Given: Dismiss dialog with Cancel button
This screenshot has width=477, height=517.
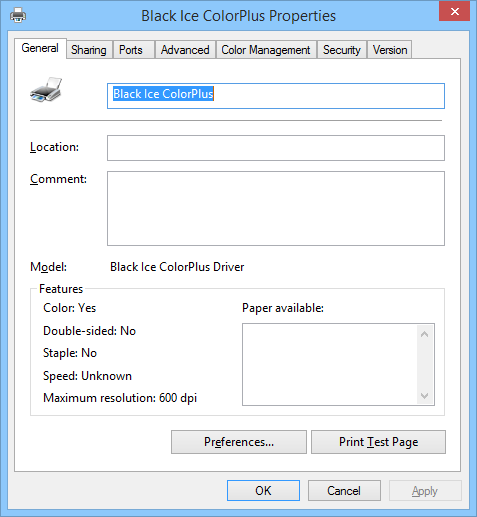Looking at the screenshot, I should pos(344,491).
